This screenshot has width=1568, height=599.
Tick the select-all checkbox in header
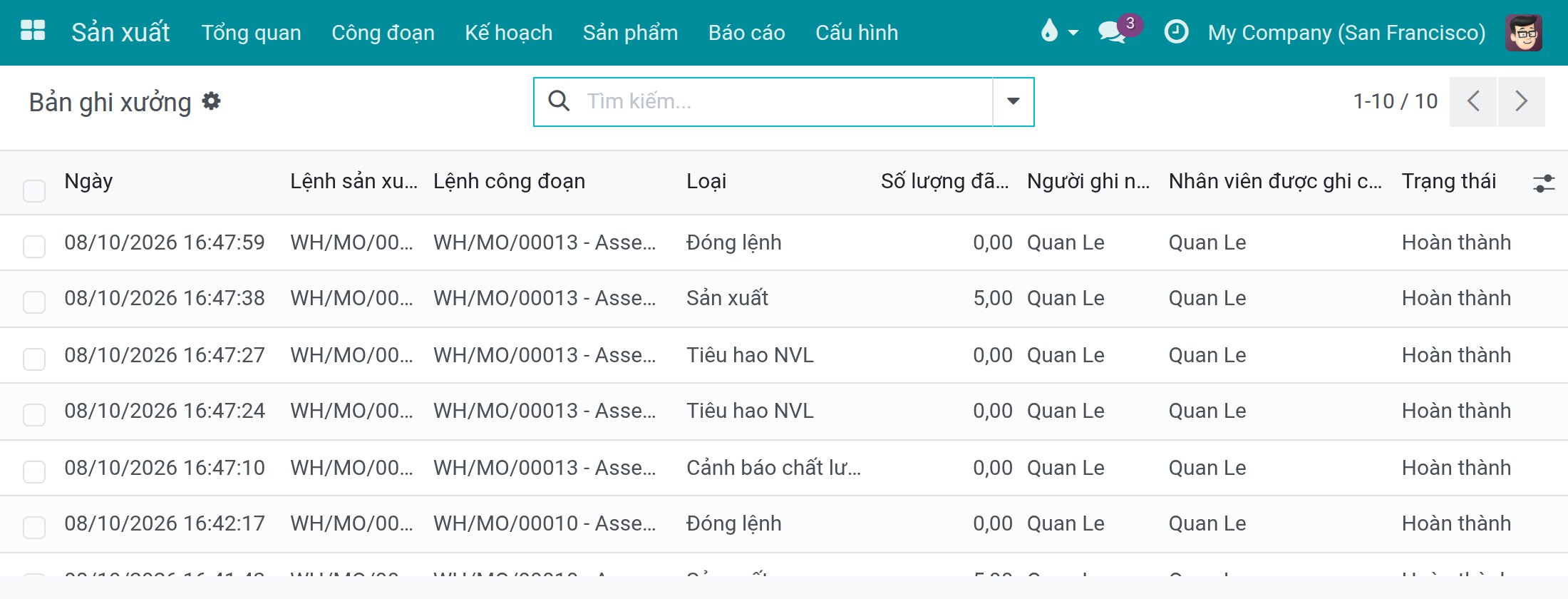click(x=34, y=190)
